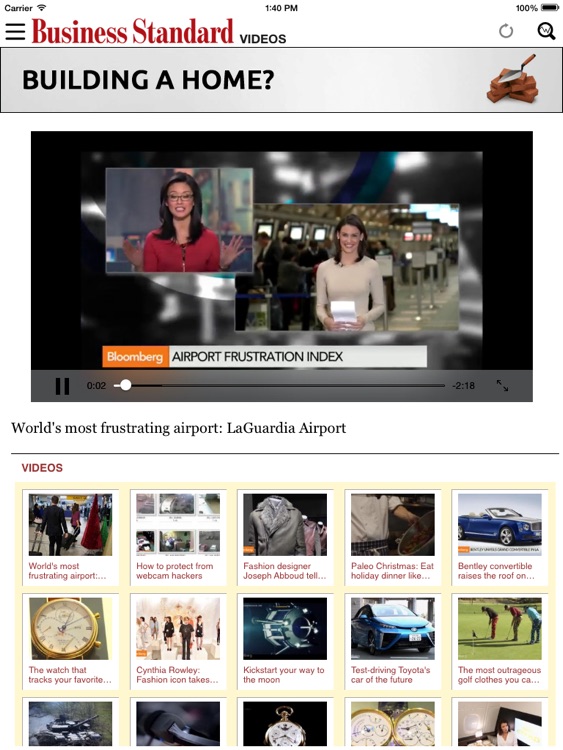Viewport: 563px width, 750px height.
Task: Open the pocket watch on black thumbnail
Action: pyautogui.click(x=285, y=724)
